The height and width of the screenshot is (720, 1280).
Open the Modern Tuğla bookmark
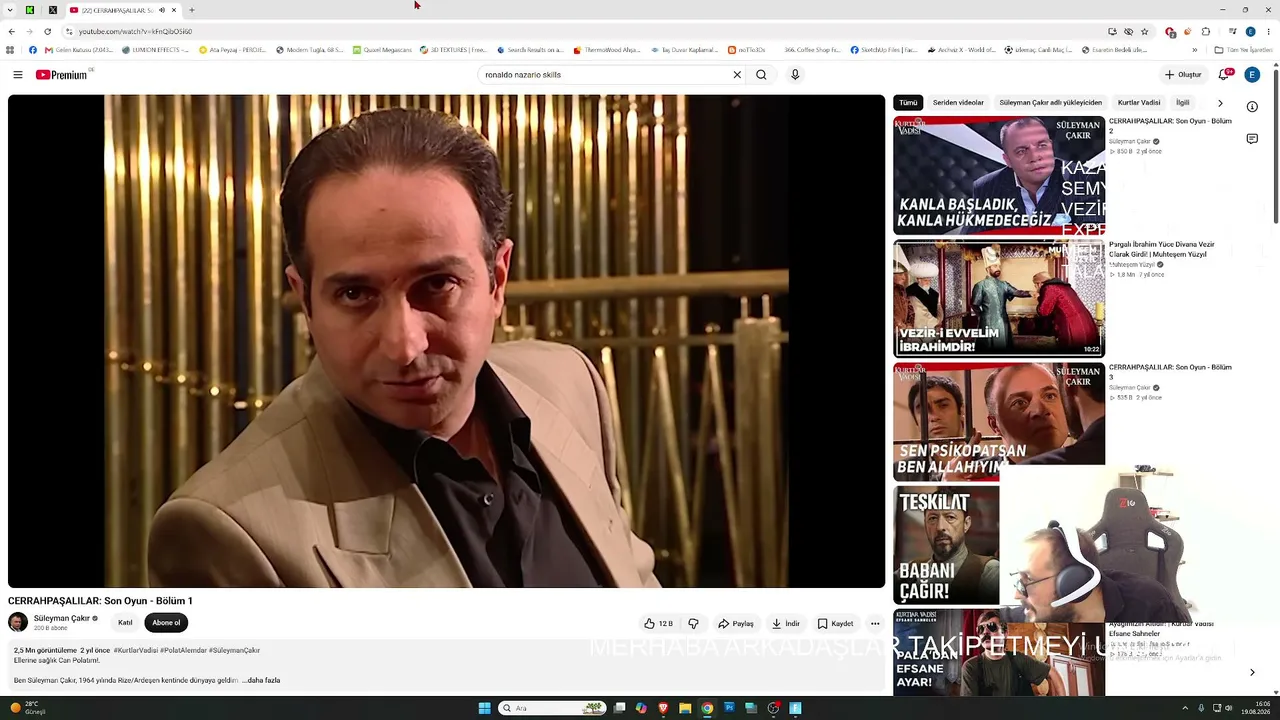pyautogui.click(x=310, y=50)
